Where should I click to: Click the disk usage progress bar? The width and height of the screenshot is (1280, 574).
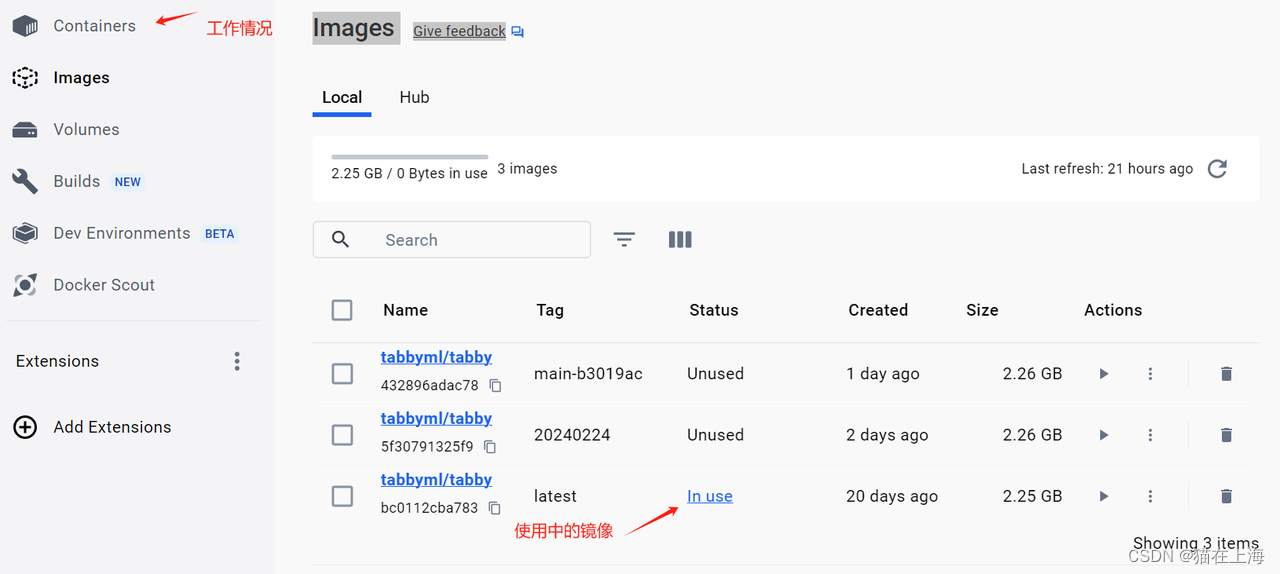pyautogui.click(x=410, y=157)
